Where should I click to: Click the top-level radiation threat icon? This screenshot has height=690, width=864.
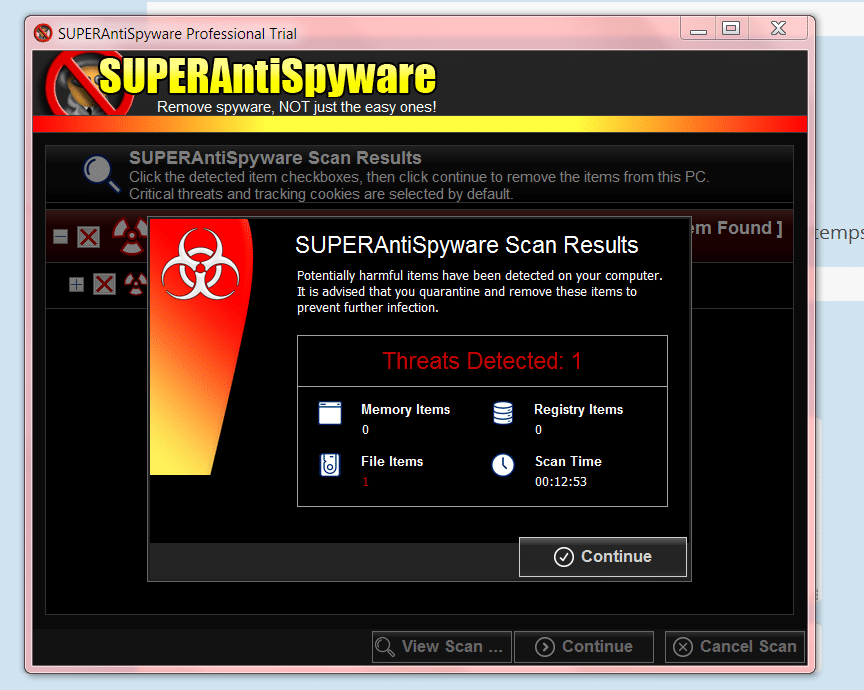pyautogui.click(x=131, y=236)
